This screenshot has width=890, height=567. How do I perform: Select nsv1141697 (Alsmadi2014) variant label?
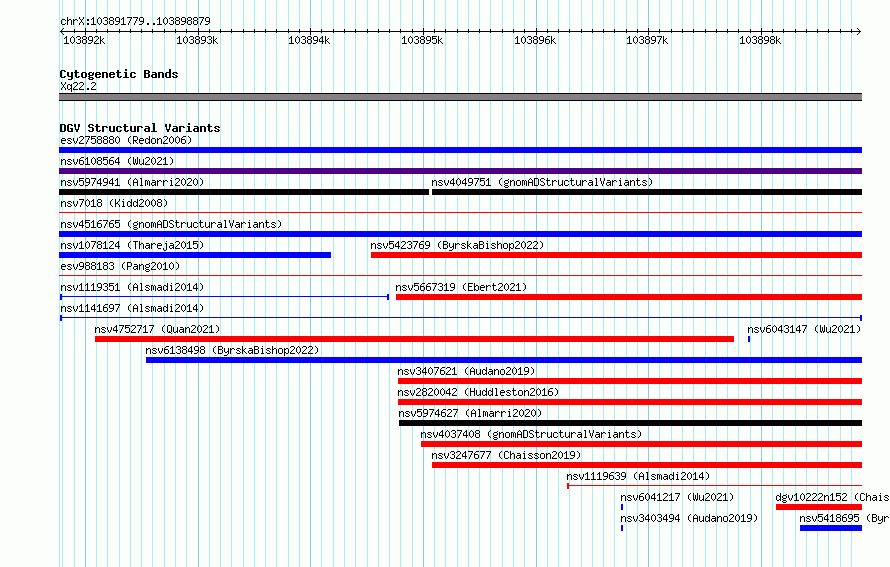(x=132, y=308)
